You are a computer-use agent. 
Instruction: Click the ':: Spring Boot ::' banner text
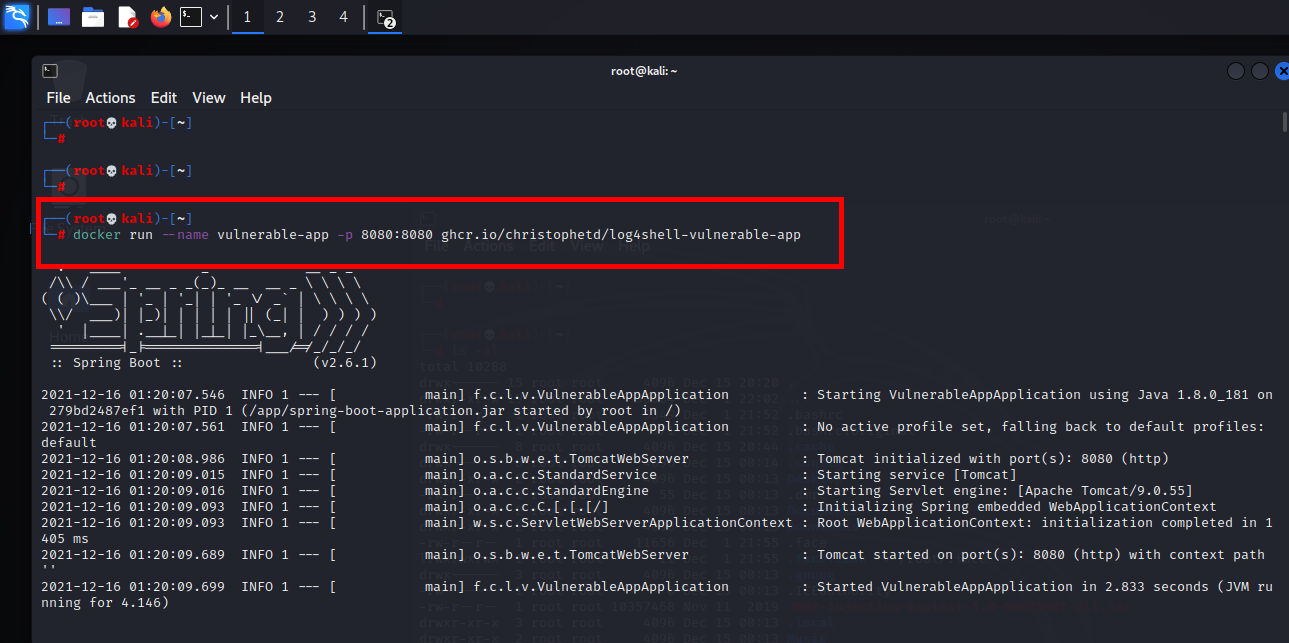pyautogui.click(x=116, y=363)
